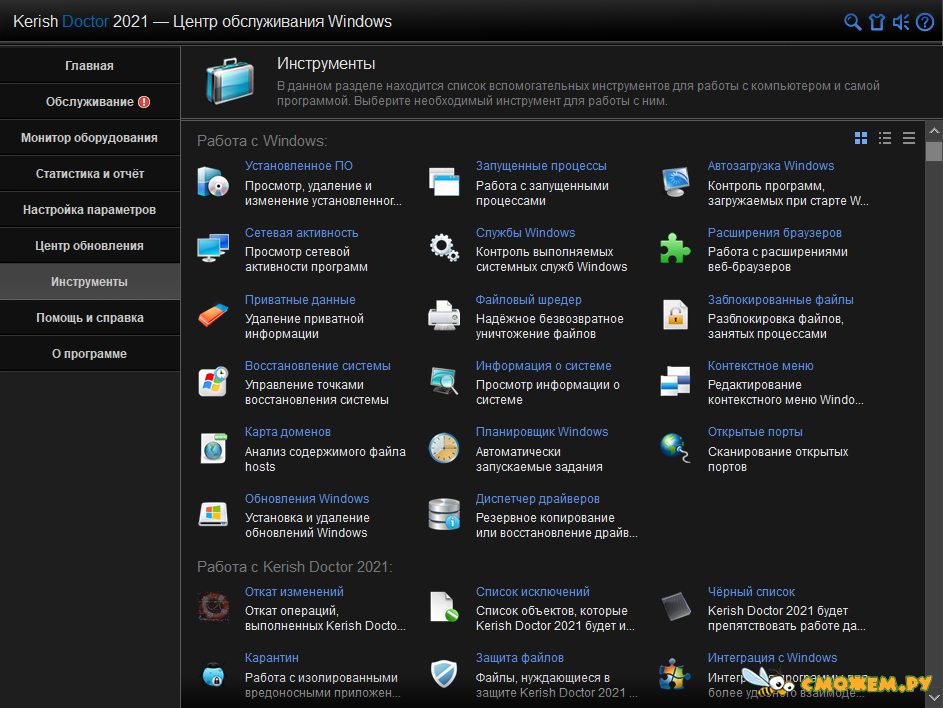Open the Службы Windows link
This screenshot has height=708, width=943.
click(525, 233)
